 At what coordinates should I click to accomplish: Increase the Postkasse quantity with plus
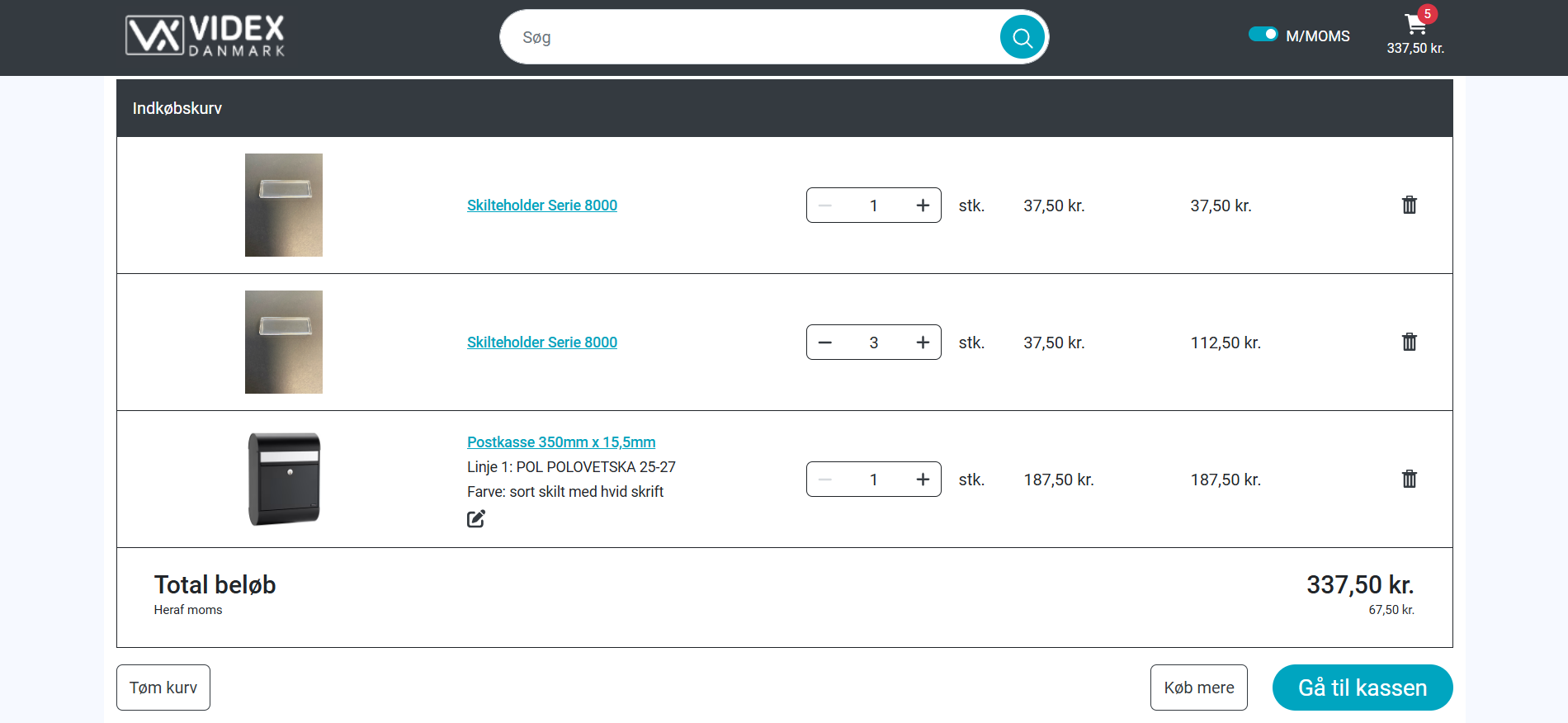pos(923,480)
